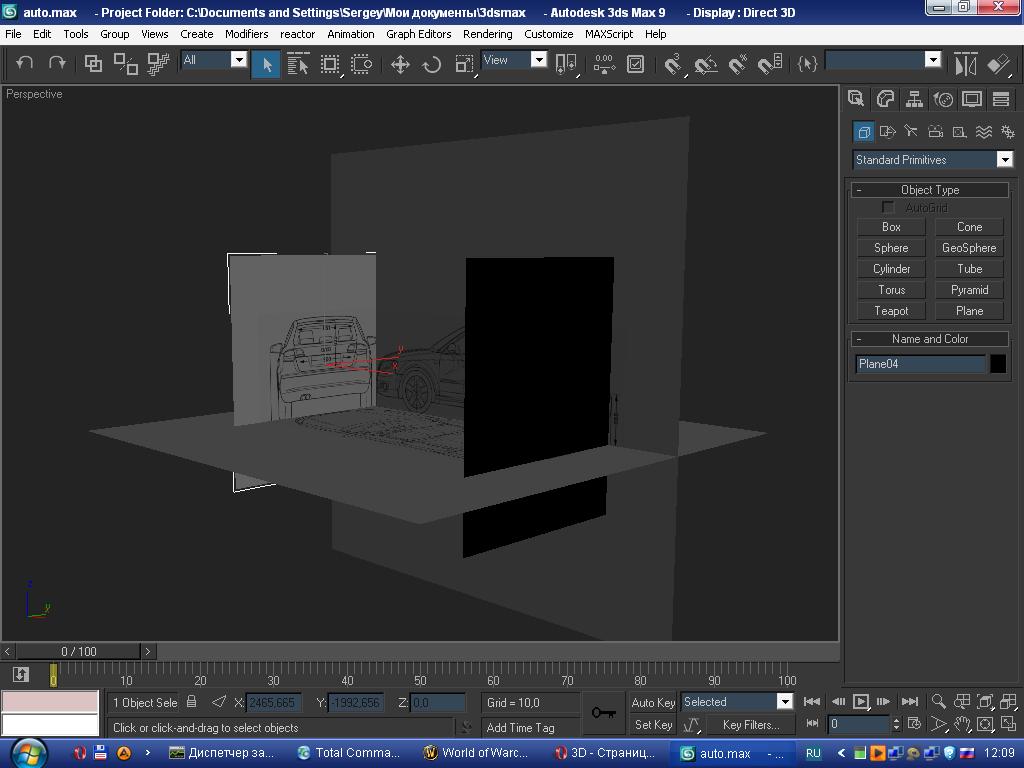
Task: Open the Rendering menu
Action: click(488, 34)
